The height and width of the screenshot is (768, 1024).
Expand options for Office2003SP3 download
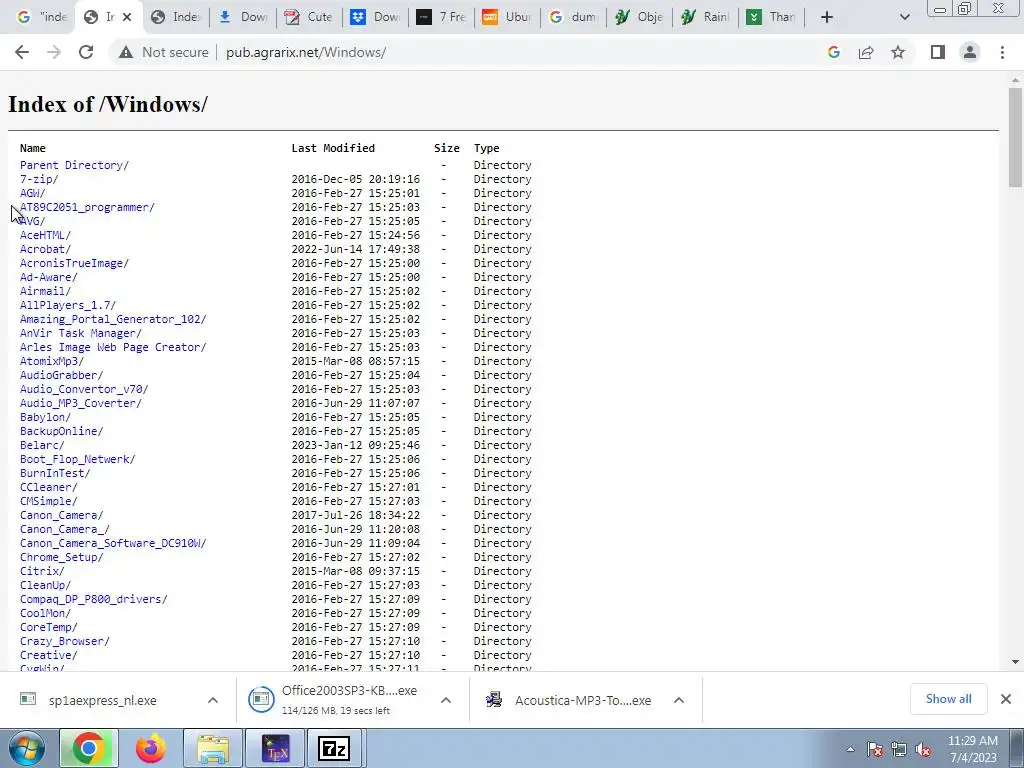pyautogui.click(x=446, y=700)
